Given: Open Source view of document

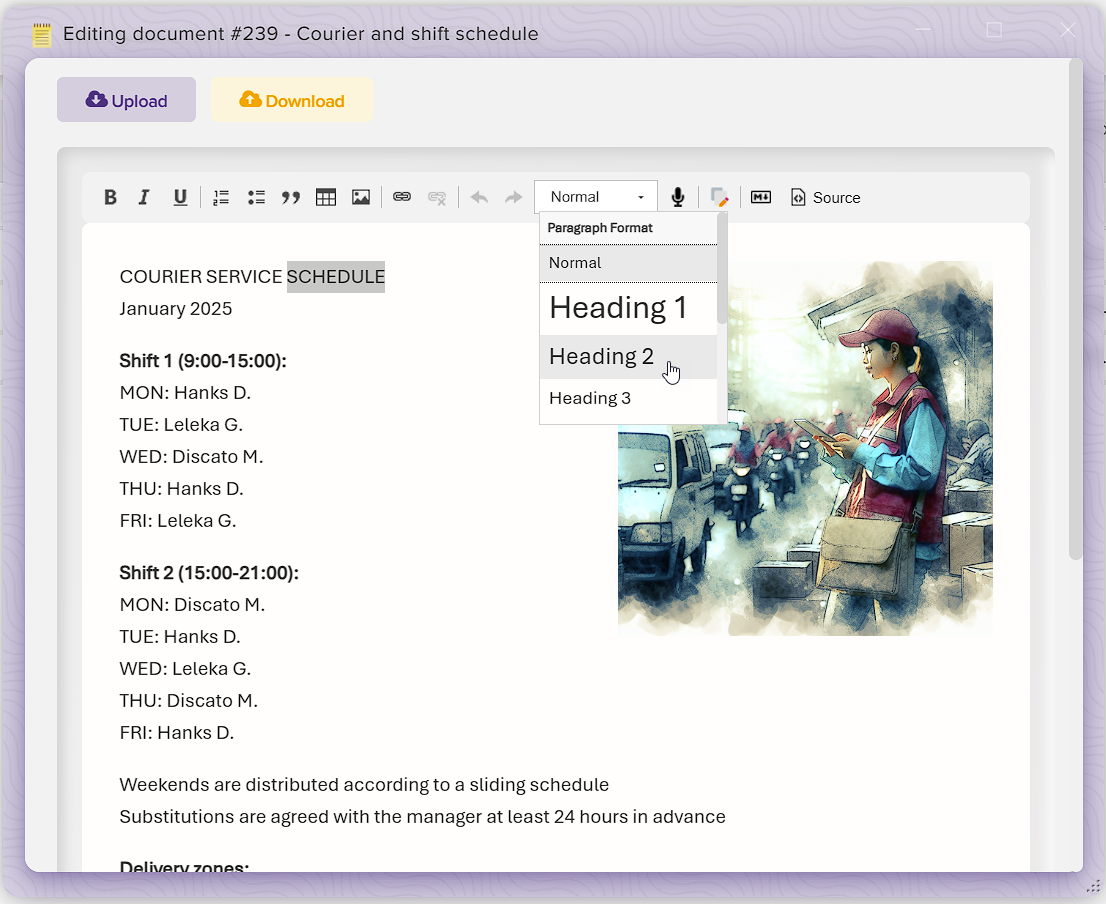Looking at the screenshot, I should [826, 197].
